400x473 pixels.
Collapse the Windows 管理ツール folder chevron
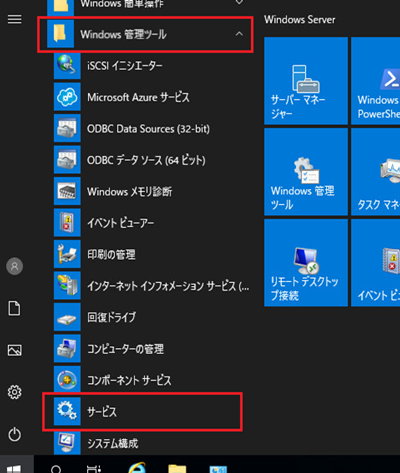point(239,34)
